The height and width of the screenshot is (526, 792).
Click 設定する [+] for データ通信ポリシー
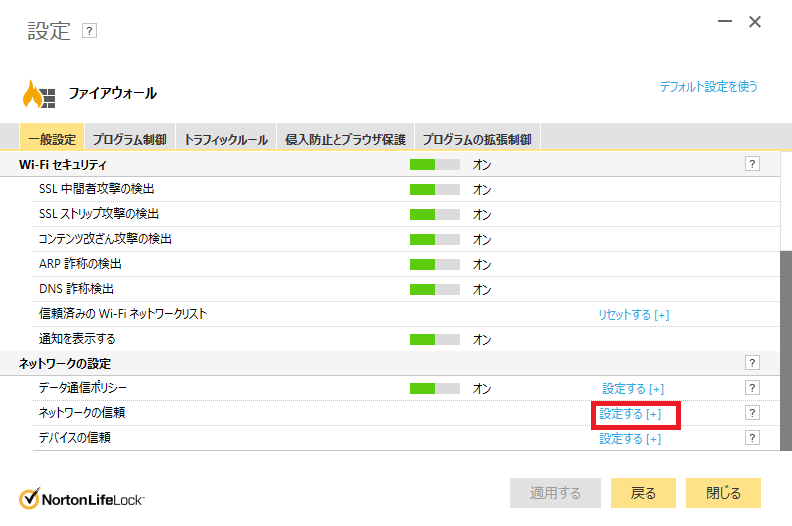point(633,389)
